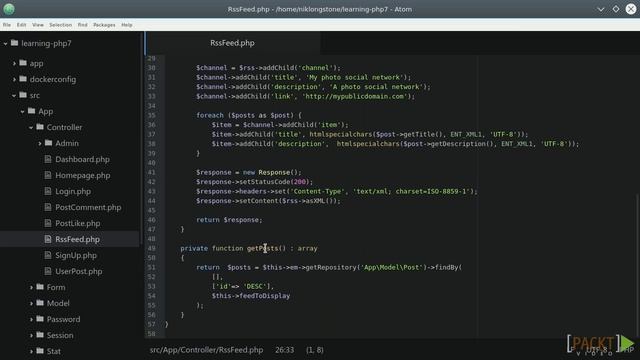The image size is (640, 360).
Task: Open PostComment.php from the tree
Action: (x=88, y=207)
